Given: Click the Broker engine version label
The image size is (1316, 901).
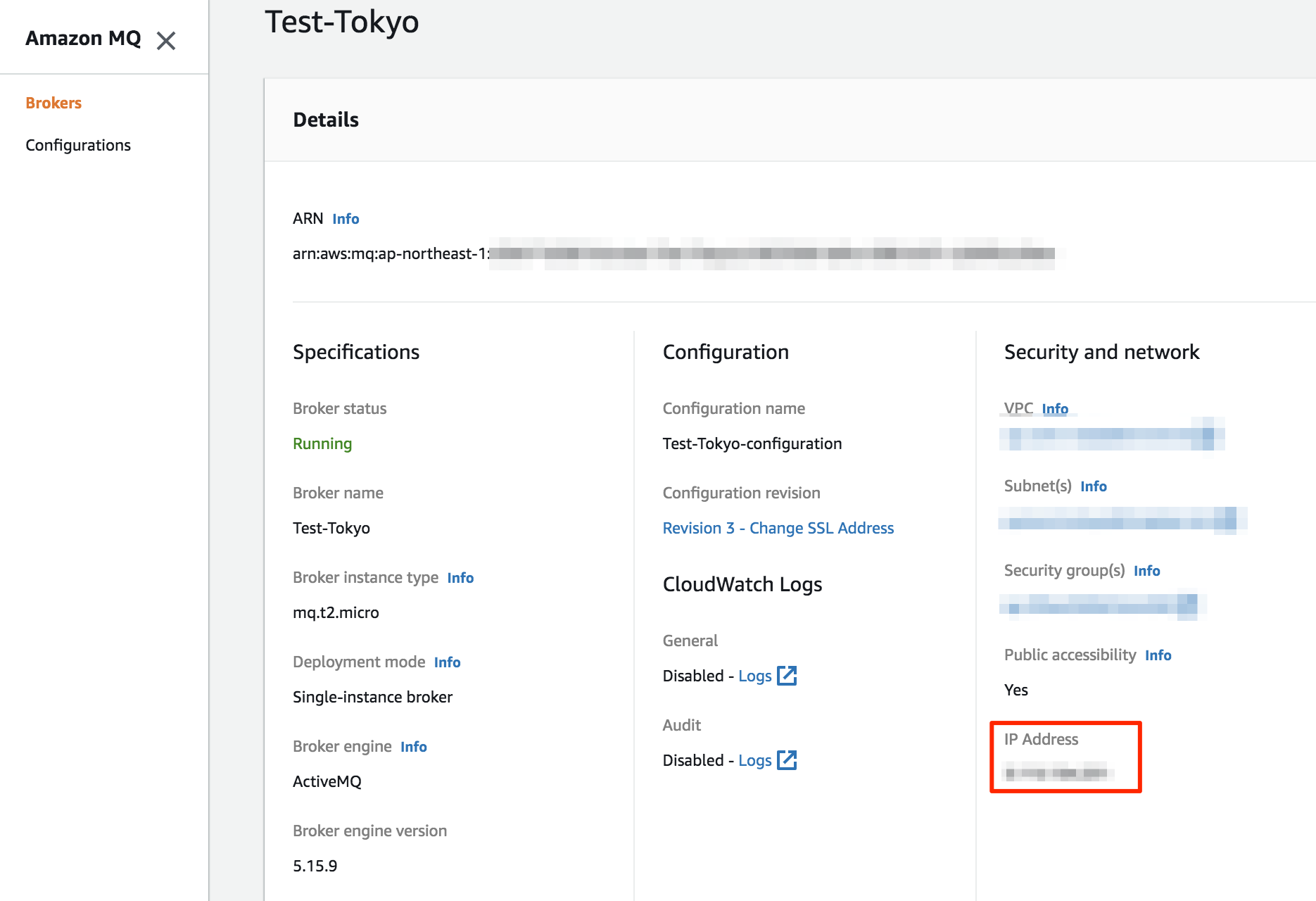Looking at the screenshot, I should click(369, 831).
